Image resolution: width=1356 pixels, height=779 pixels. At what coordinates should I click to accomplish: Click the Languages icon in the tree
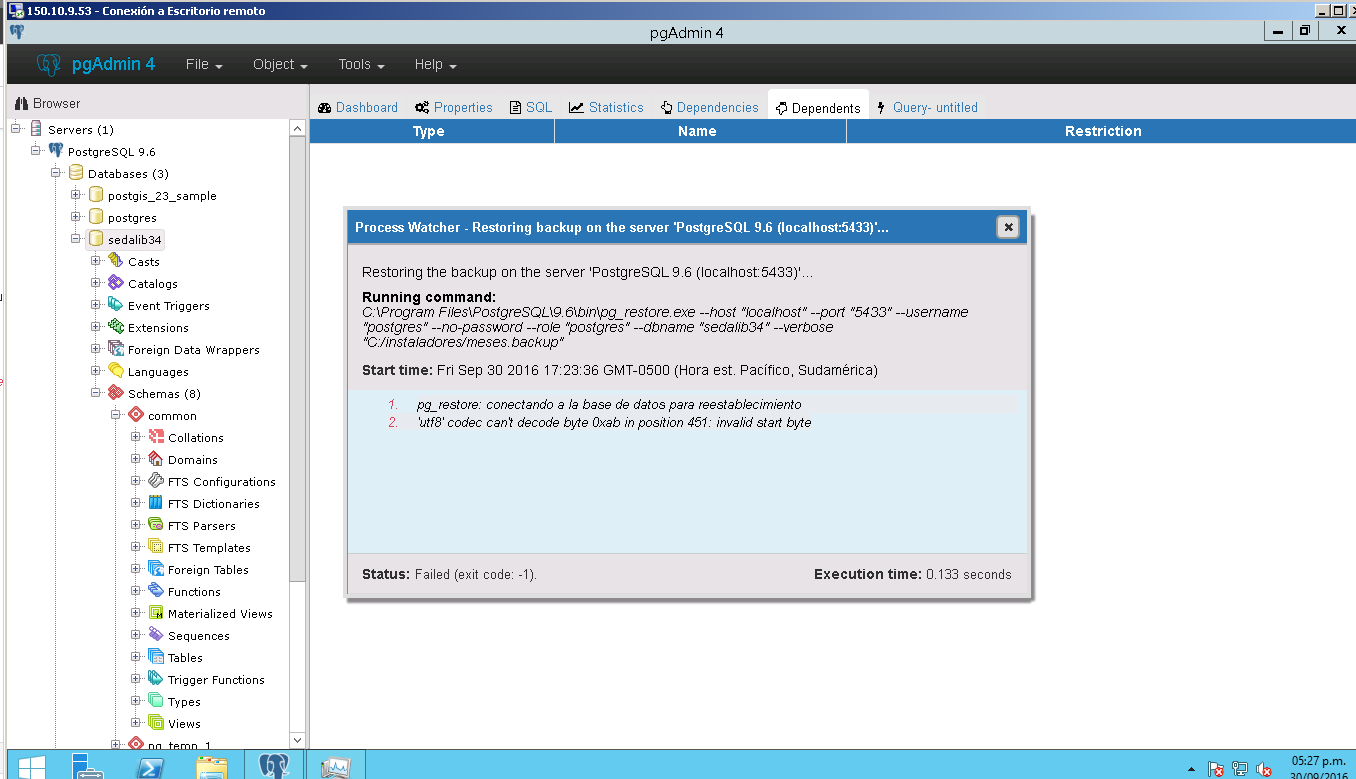click(x=116, y=371)
